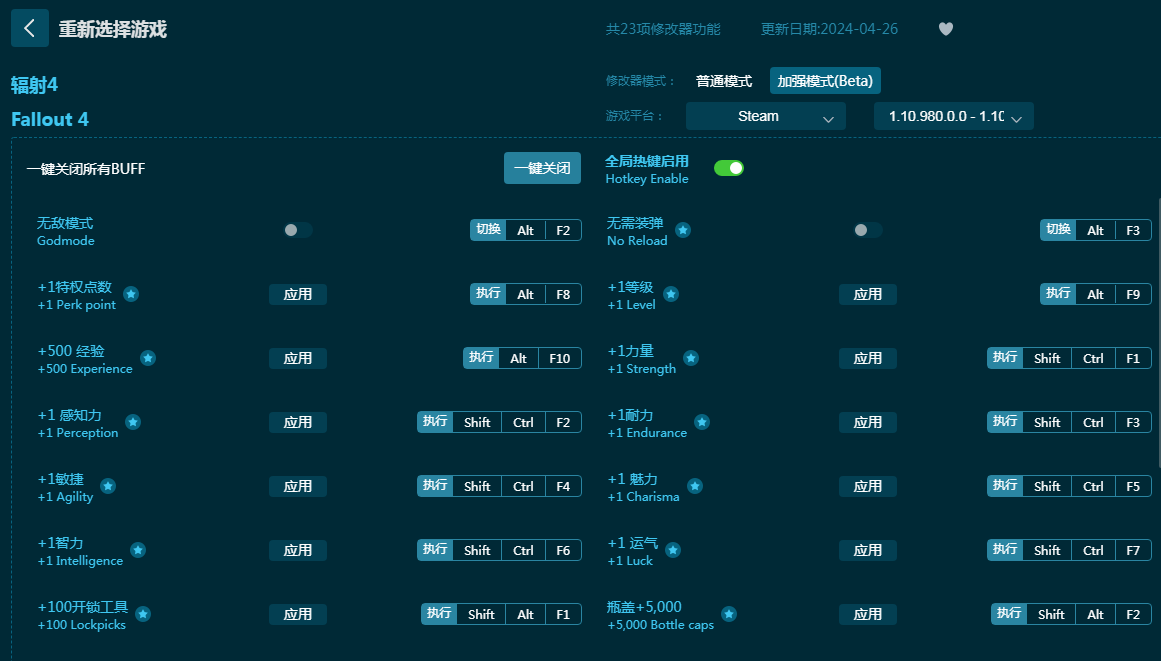The image size is (1161, 661).
Task: Enable the No Reload toggle
Action: 868,230
